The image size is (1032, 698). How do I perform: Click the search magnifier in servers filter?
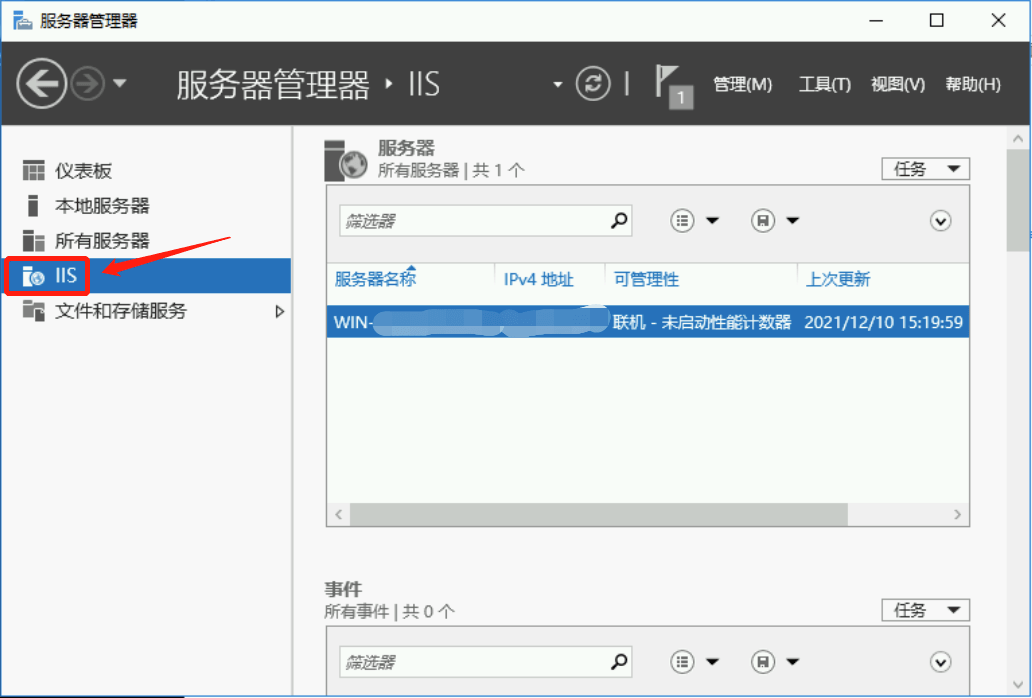click(x=620, y=221)
